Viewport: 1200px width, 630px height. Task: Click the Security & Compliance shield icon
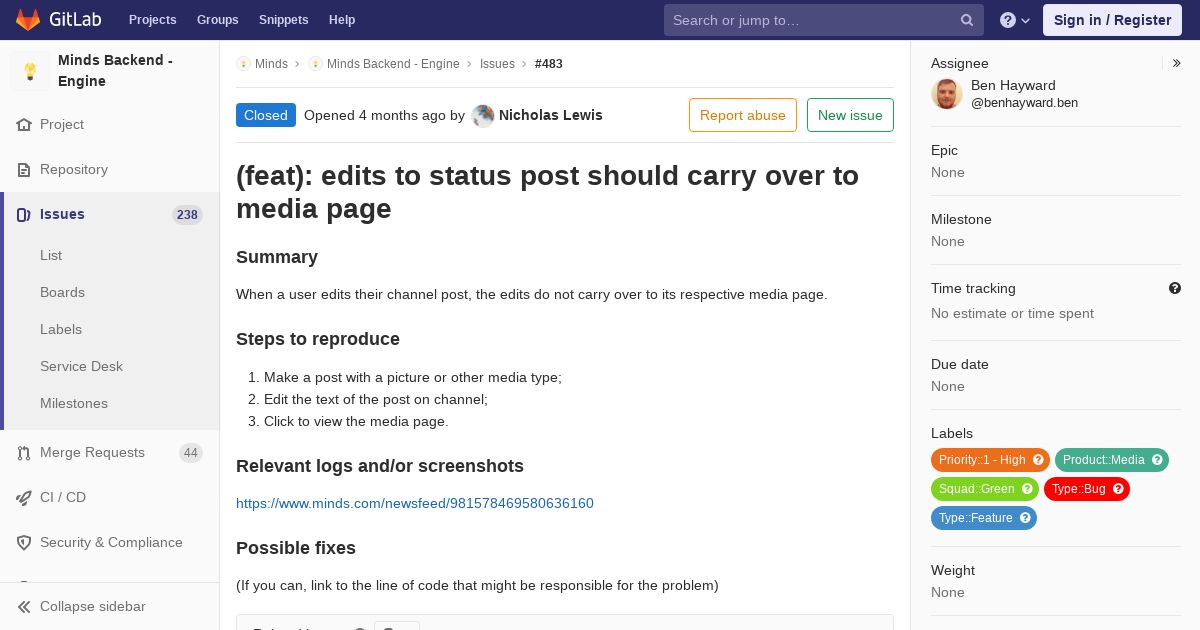coord(24,543)
